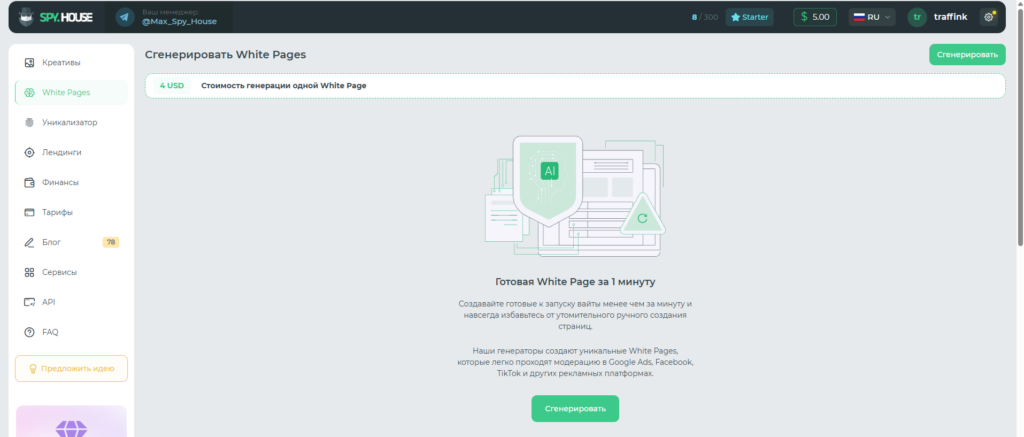Open @Max_Spy_House manager link

click(x=179, y=22)
